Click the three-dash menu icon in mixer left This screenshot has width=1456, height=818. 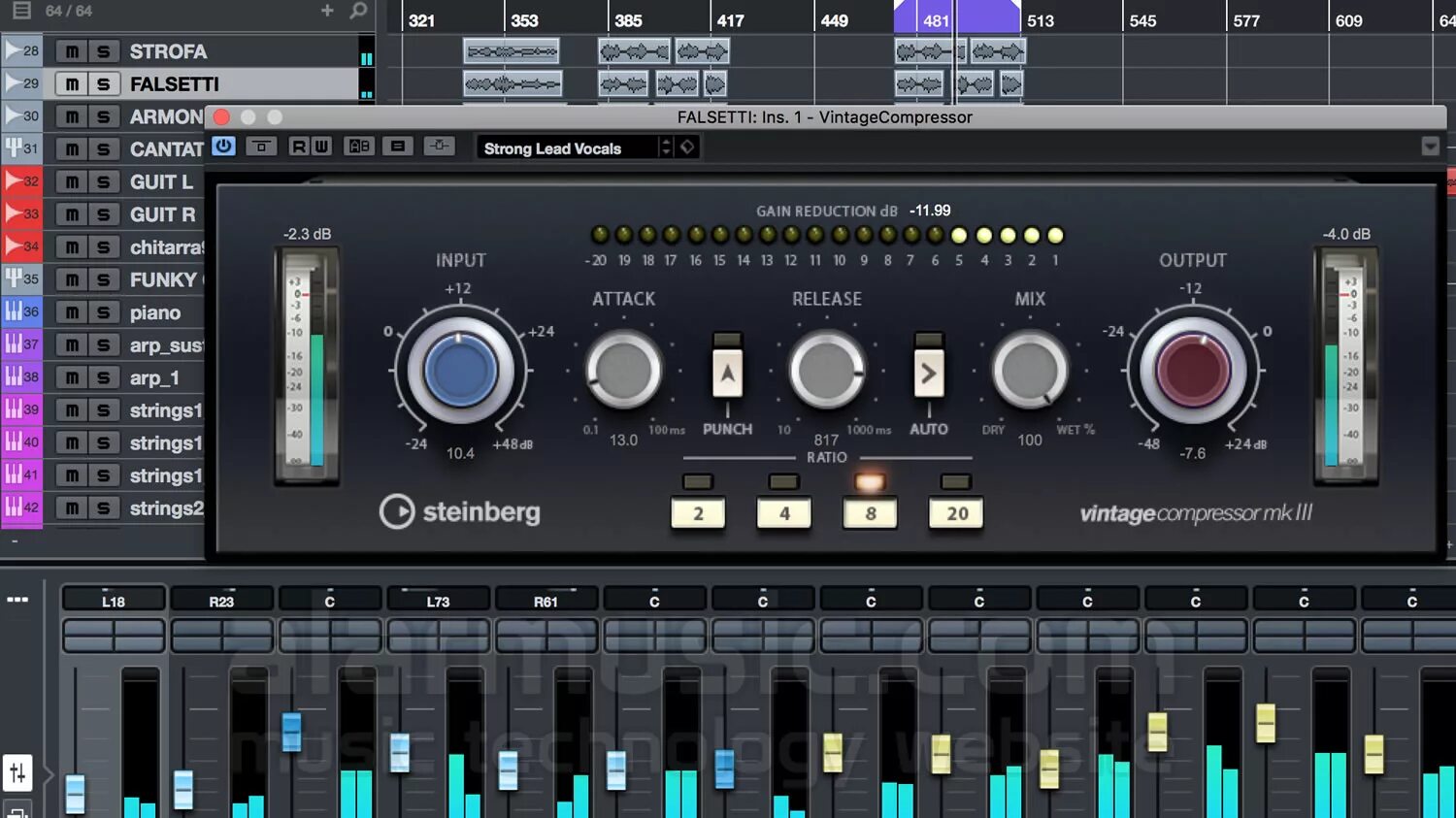(17, 600)
